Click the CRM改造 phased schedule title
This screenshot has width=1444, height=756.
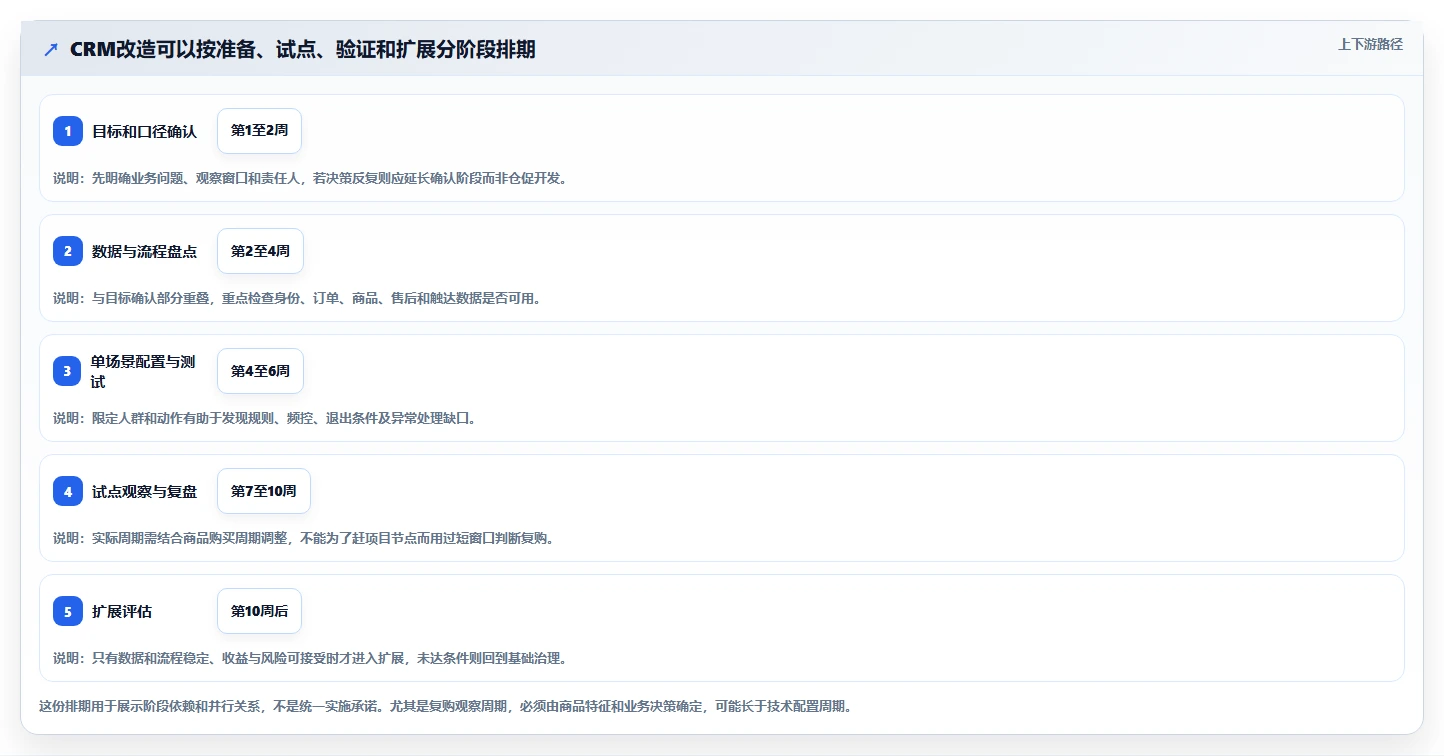302,50
